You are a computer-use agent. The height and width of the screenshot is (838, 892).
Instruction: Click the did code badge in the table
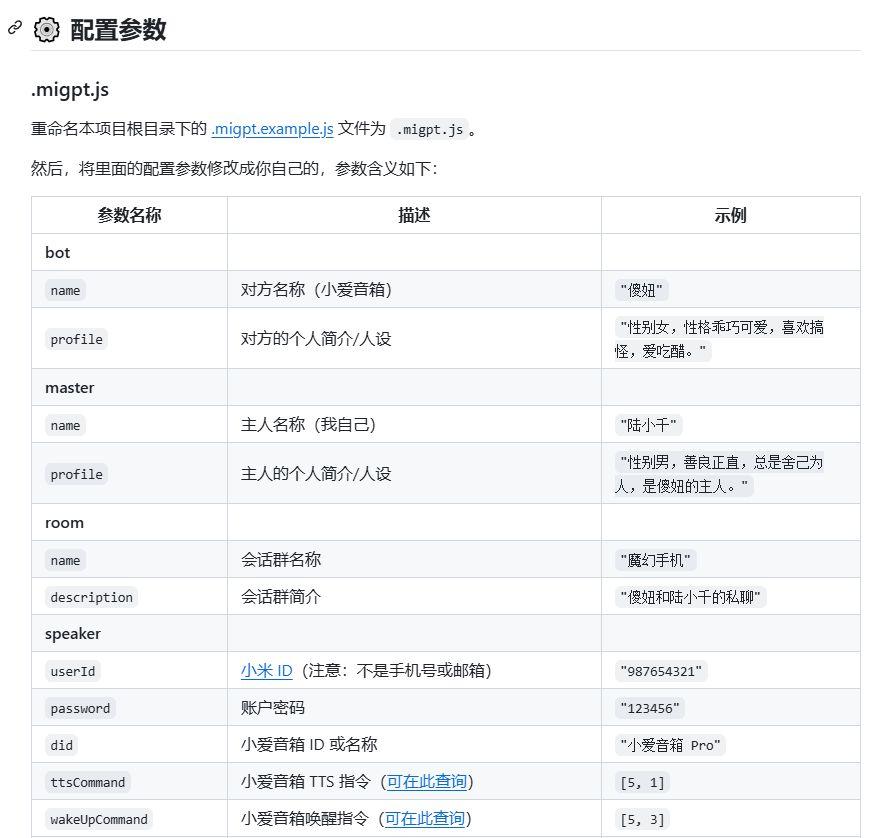tap(61, 745)
